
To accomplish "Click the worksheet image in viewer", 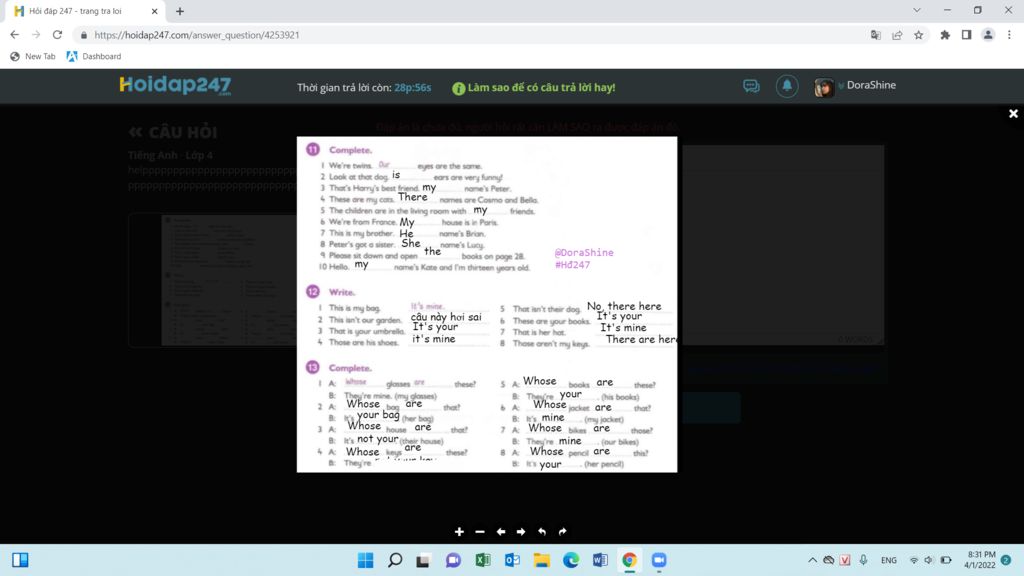I will pyautogui.click(x=487, y=304).
